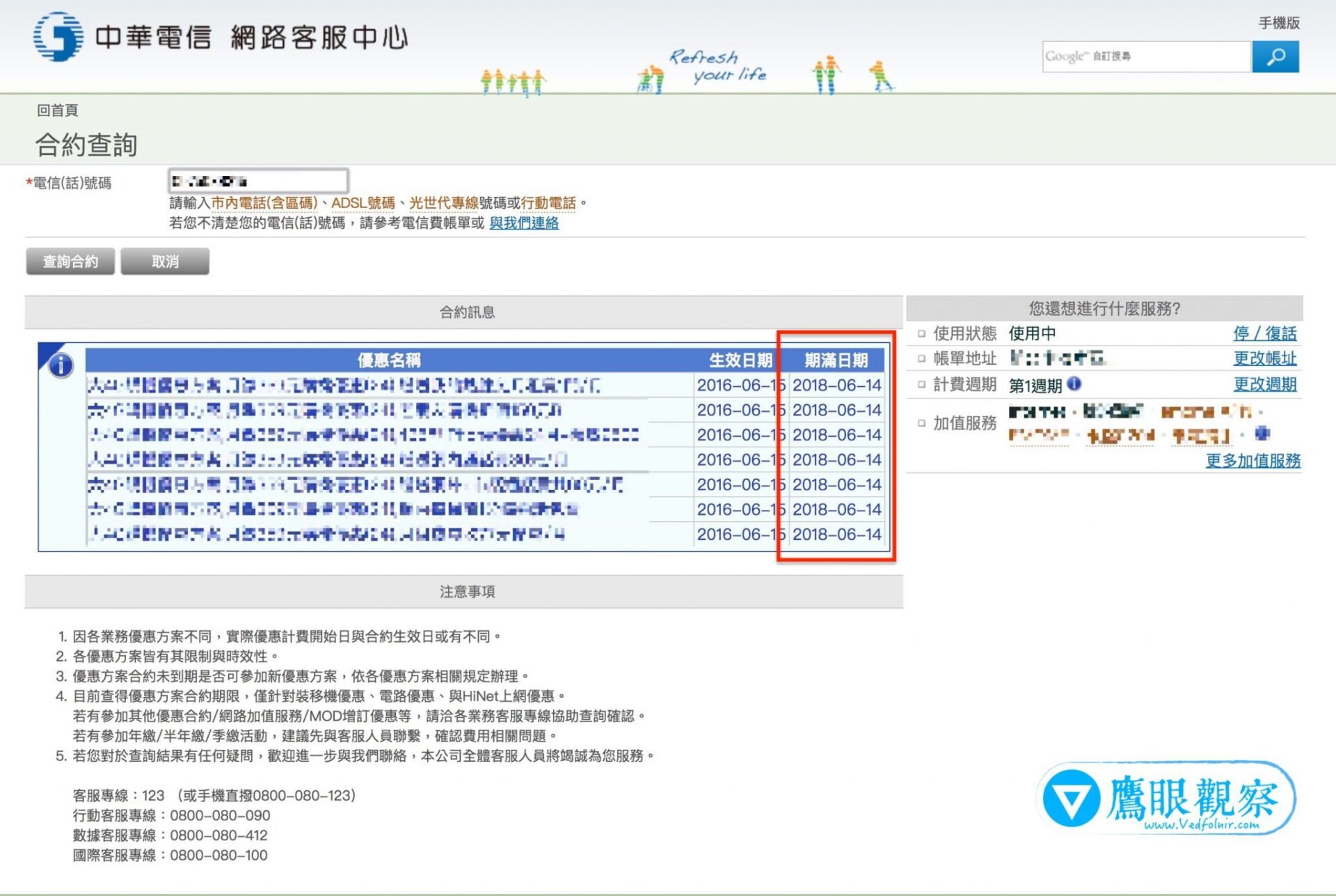
Task: Open the 與我們連絡 contact link
Action: pos(524,223)
